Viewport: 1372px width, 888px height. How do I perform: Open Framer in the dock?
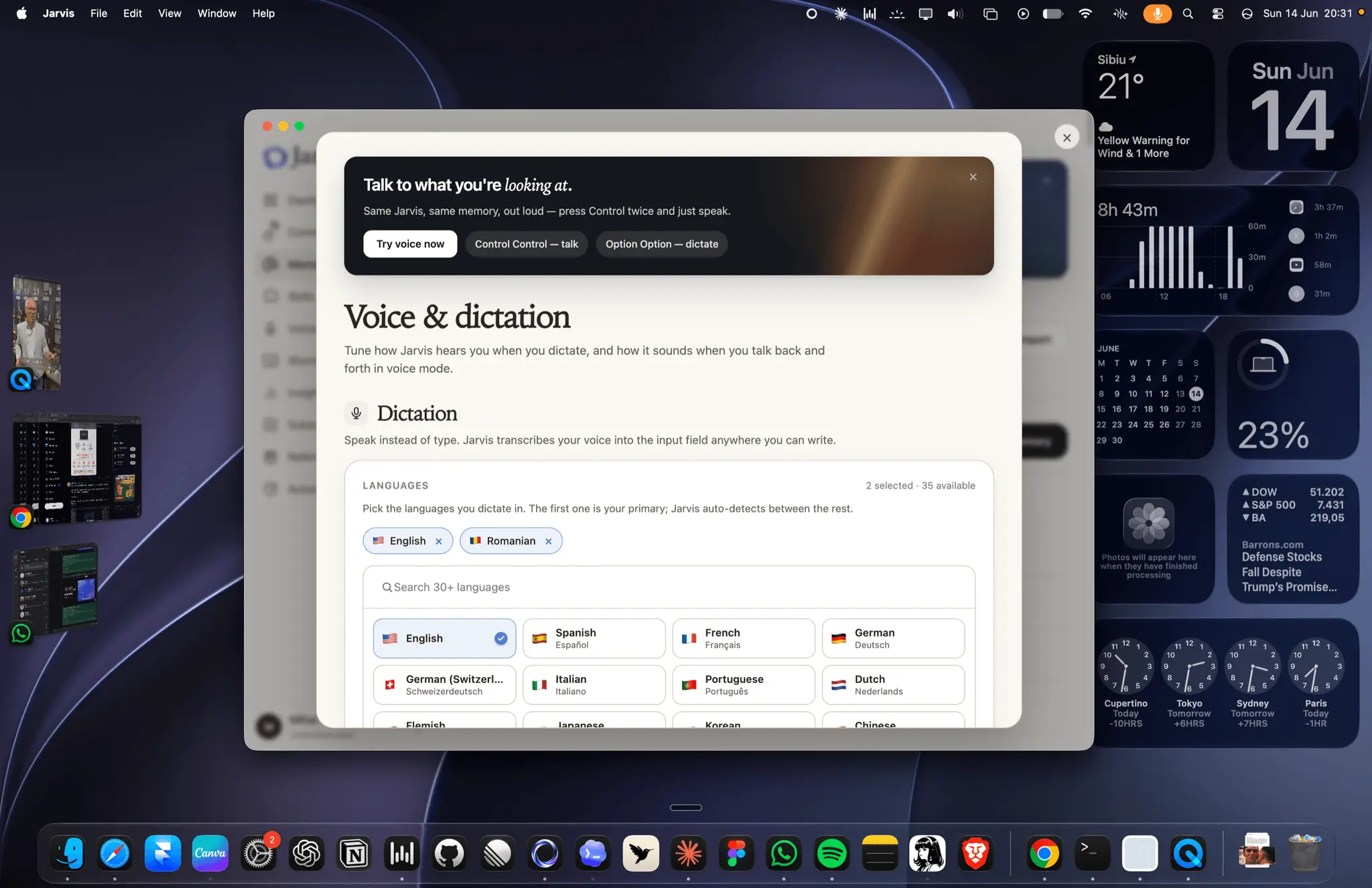[x=162, y=853]
